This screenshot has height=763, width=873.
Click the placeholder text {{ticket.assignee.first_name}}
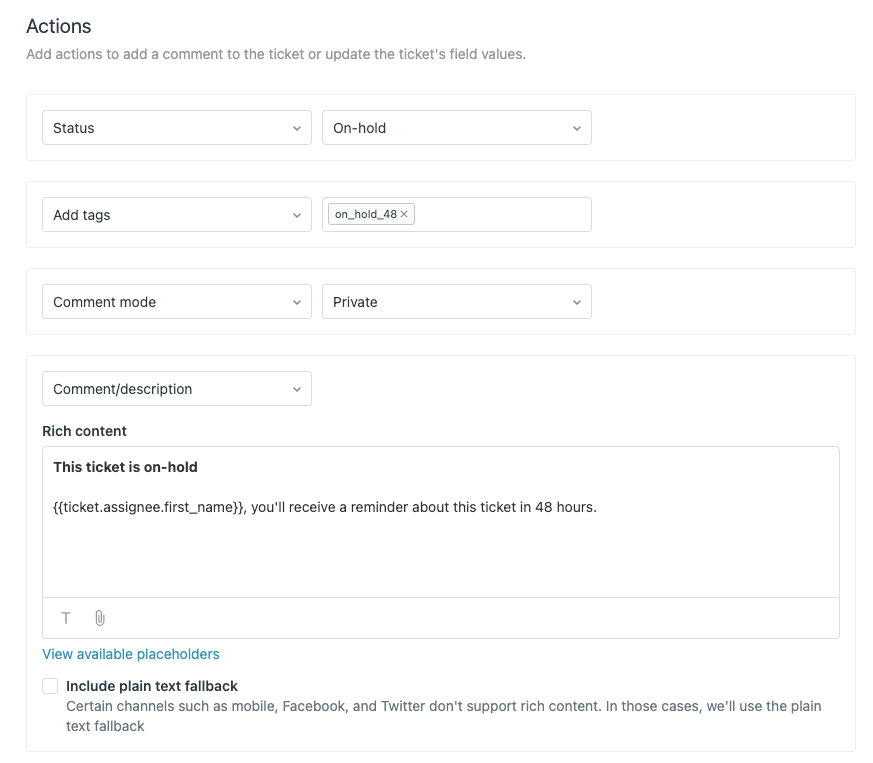[x=149, y=507]
